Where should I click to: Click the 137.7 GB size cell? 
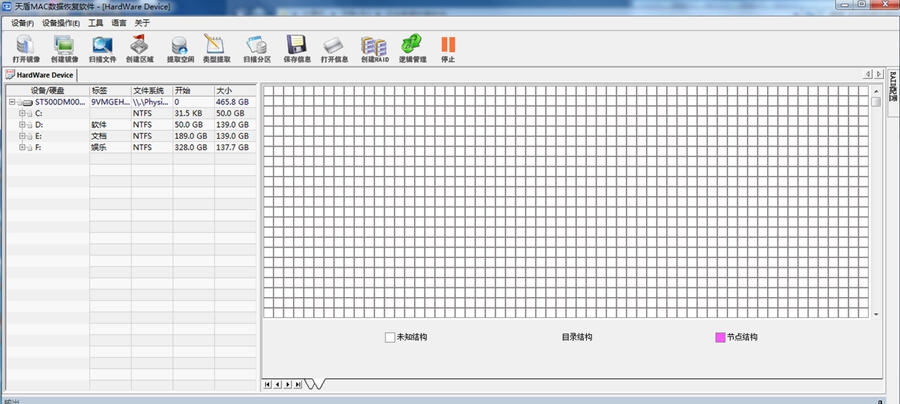(235, 148)
